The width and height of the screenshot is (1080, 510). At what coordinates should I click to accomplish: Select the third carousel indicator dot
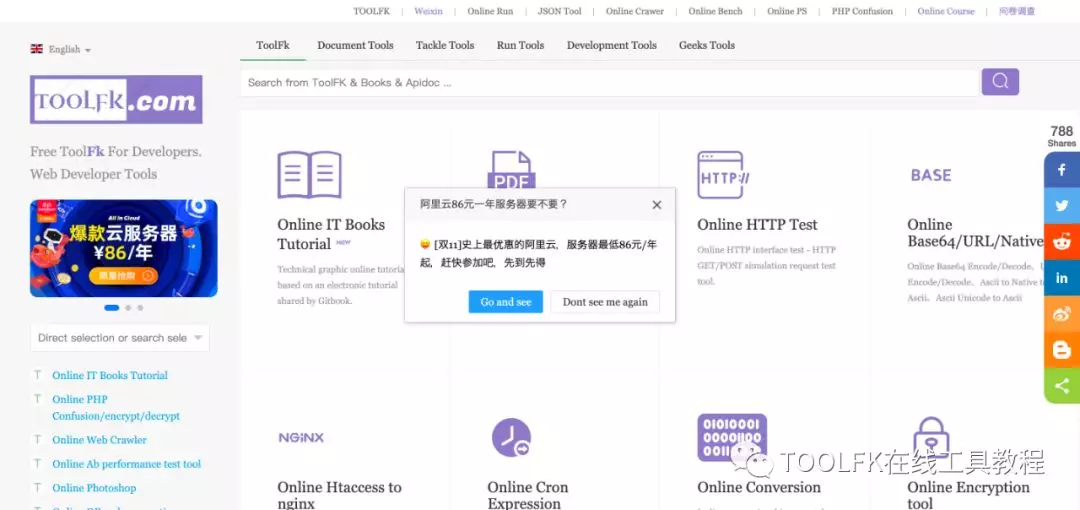click(141, 308)
